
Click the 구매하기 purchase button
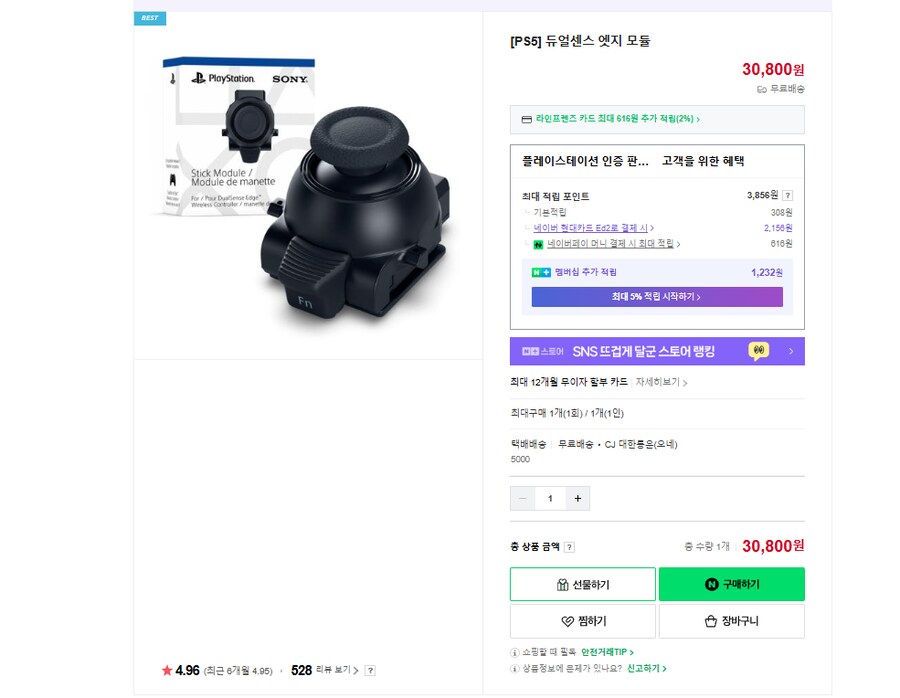(x=730, y=584)
